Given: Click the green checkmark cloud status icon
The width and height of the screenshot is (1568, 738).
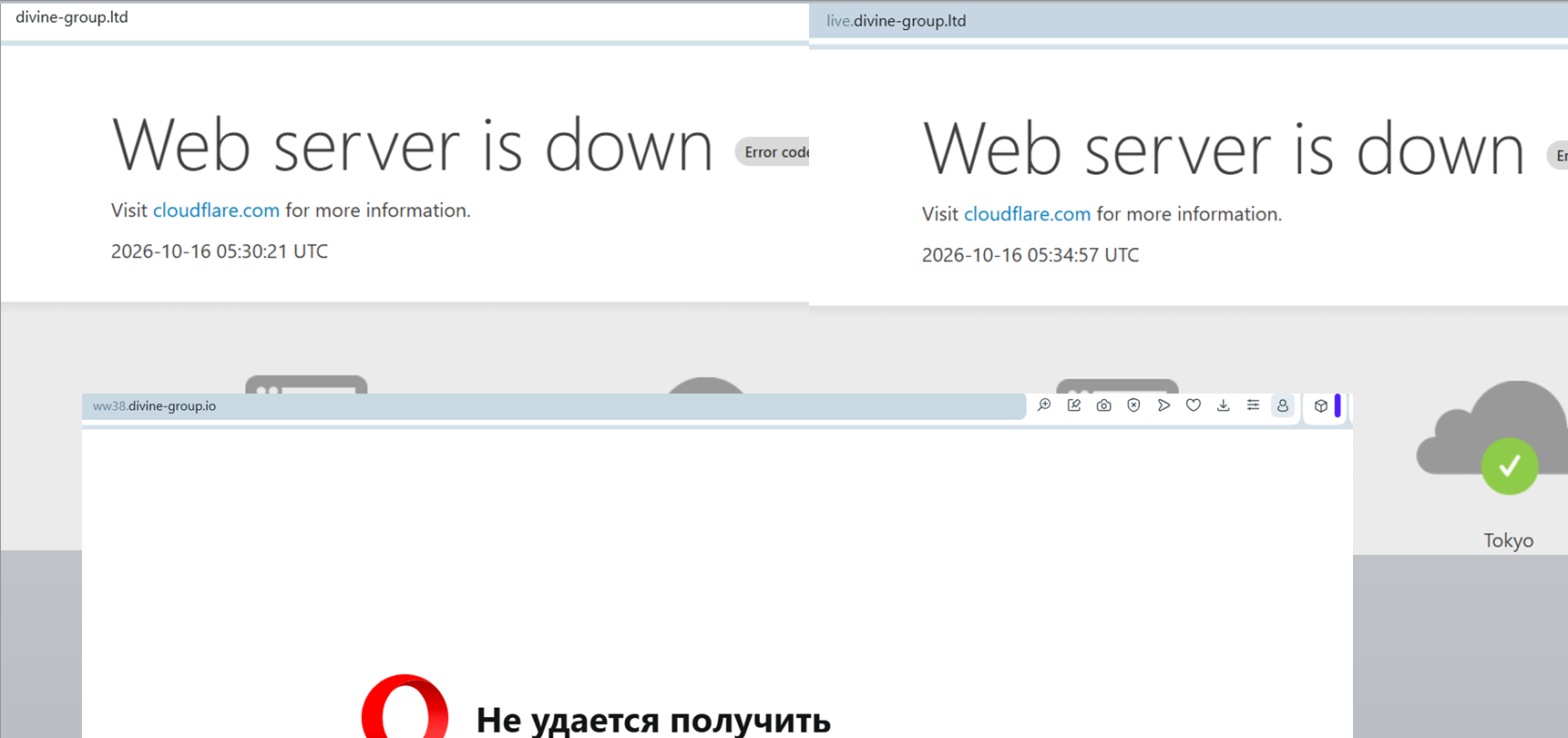Looking at the screenshot, I should coord(1510,466).
